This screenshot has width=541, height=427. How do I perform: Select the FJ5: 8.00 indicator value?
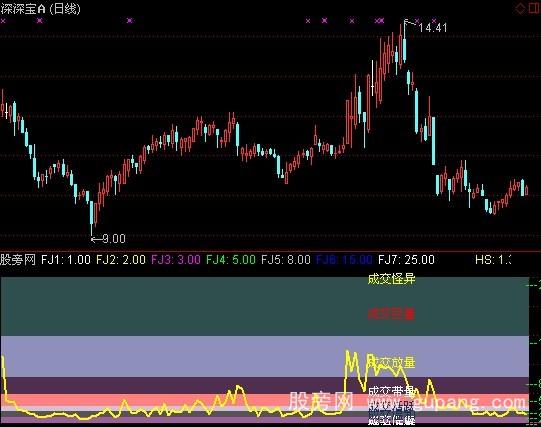pos(286,259)
